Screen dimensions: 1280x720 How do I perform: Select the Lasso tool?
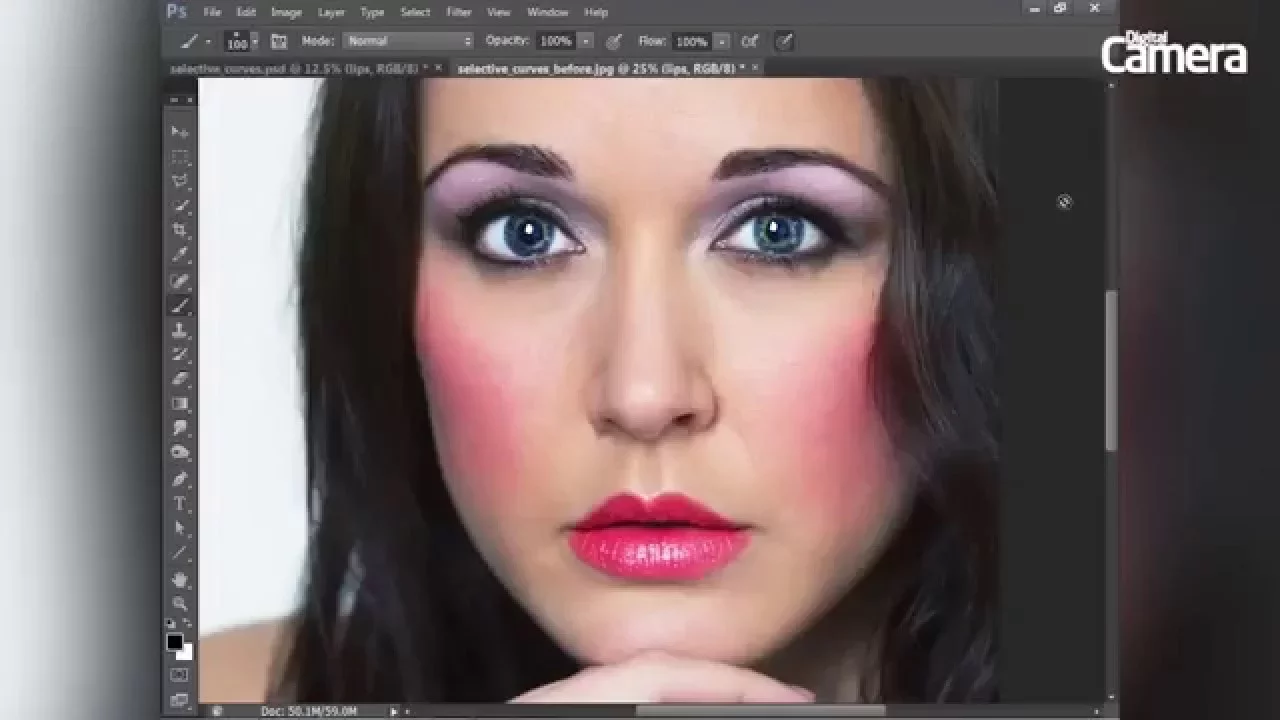click(x=180, y=181)
